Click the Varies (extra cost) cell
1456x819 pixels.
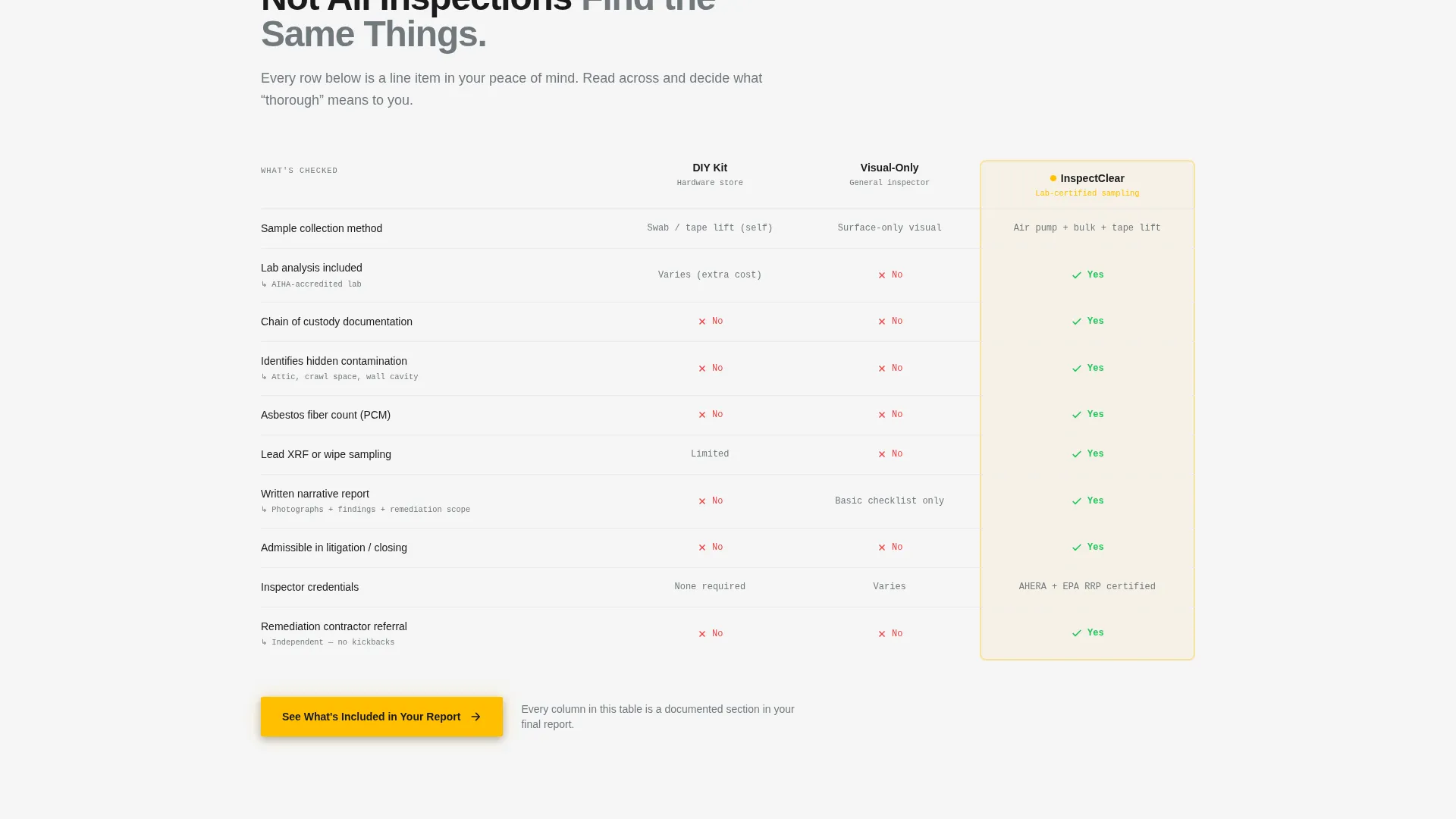pos(710,275)
